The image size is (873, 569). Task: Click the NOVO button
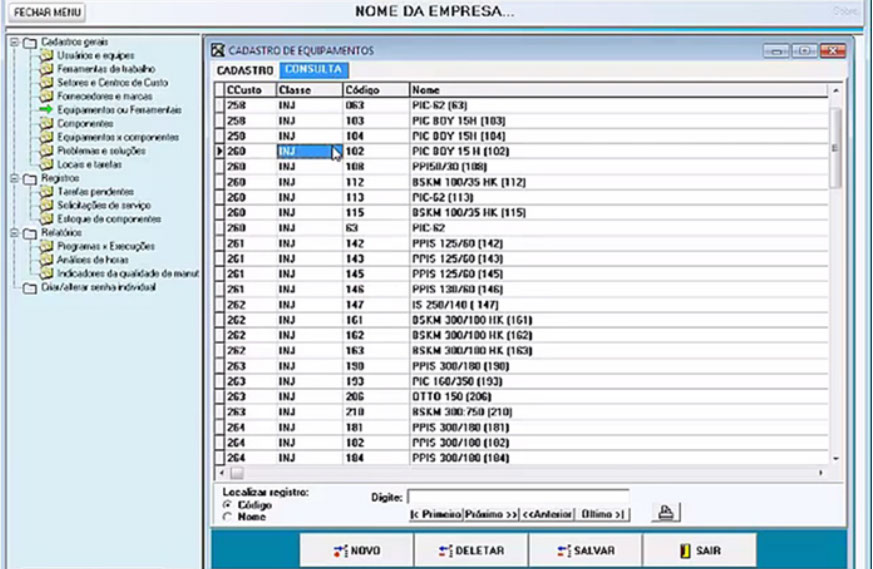pyautogui.click(x=357, y=550)
